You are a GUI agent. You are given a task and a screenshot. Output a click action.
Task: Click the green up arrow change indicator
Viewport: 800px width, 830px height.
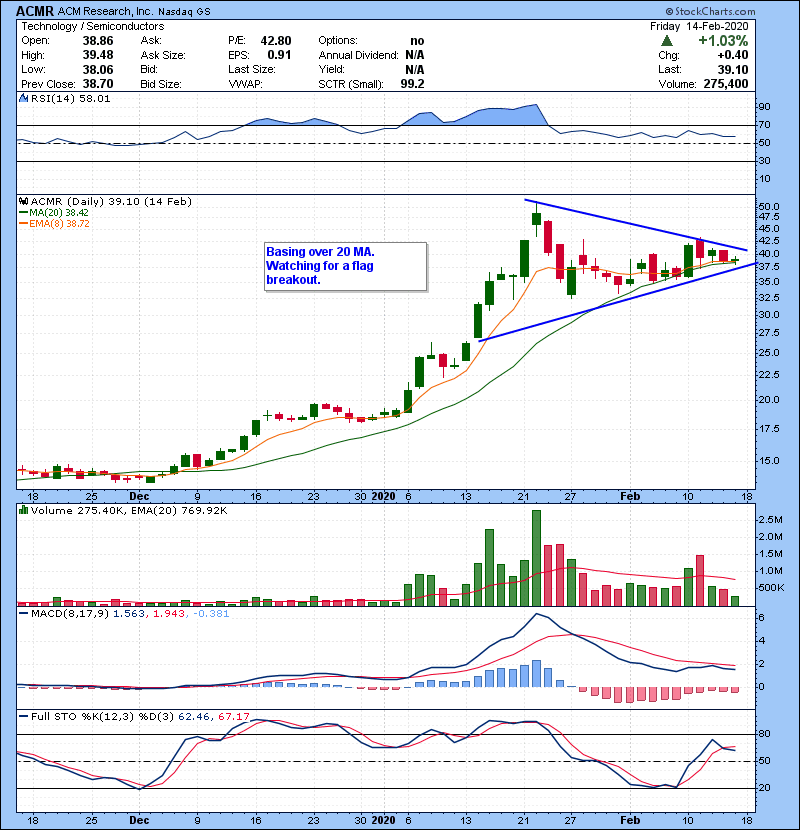[667, 41]
